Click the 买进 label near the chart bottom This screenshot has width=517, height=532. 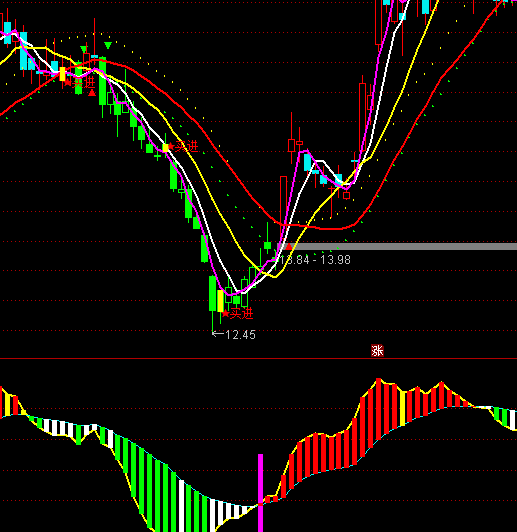click(242, 314)
